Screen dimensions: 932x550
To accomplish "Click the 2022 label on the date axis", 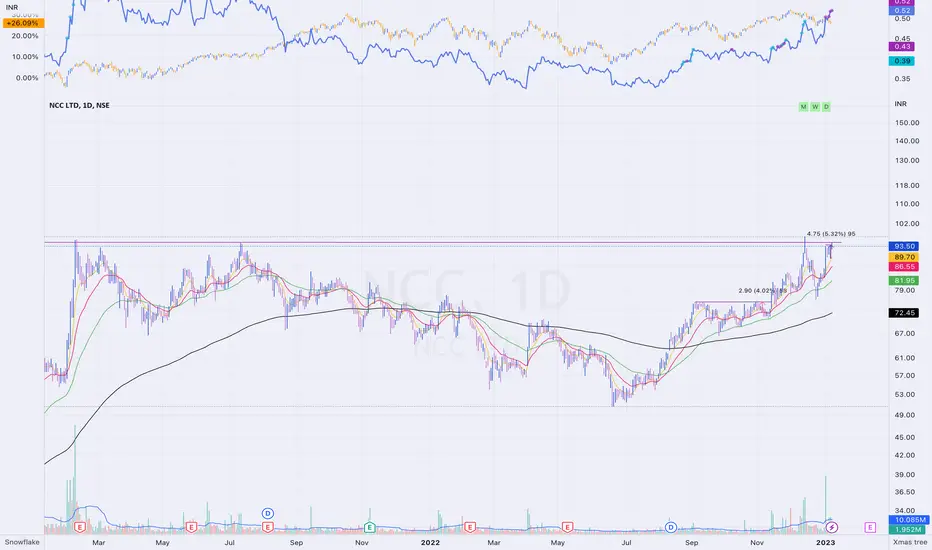I will (430, 542).
